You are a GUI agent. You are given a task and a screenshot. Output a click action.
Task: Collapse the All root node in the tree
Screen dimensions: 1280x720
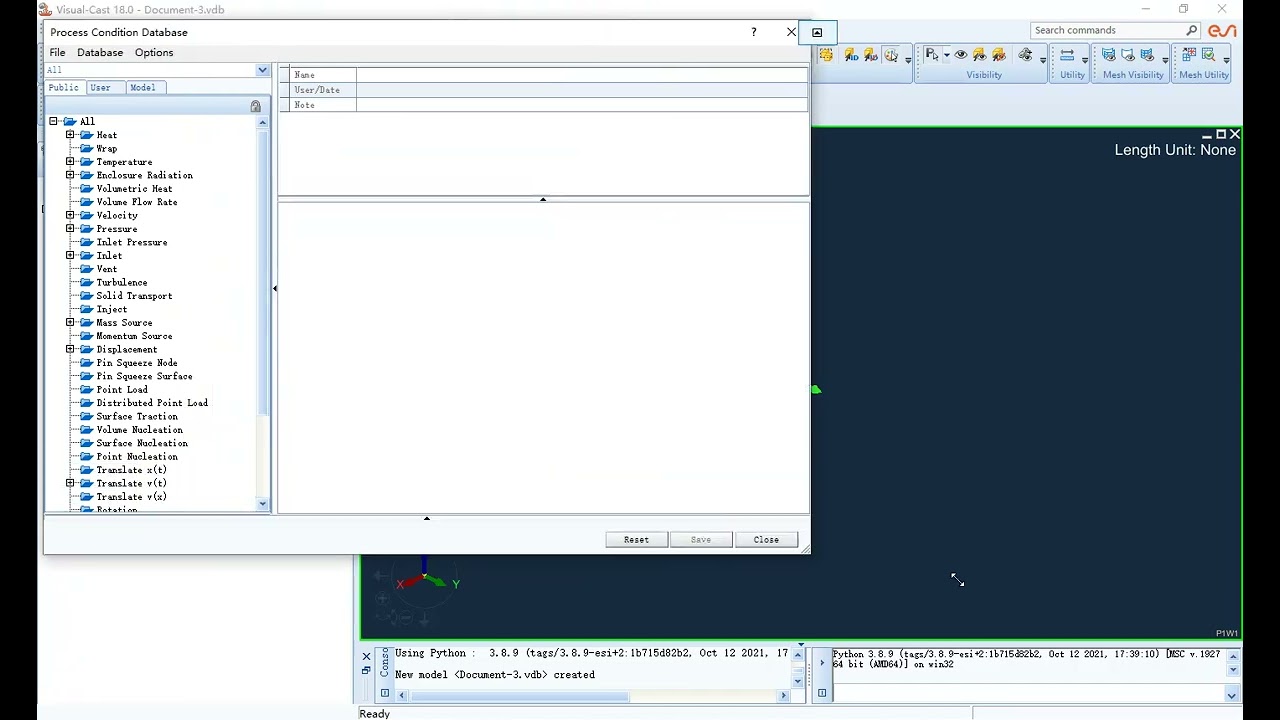pyautogui.click(x=54, y=121)
